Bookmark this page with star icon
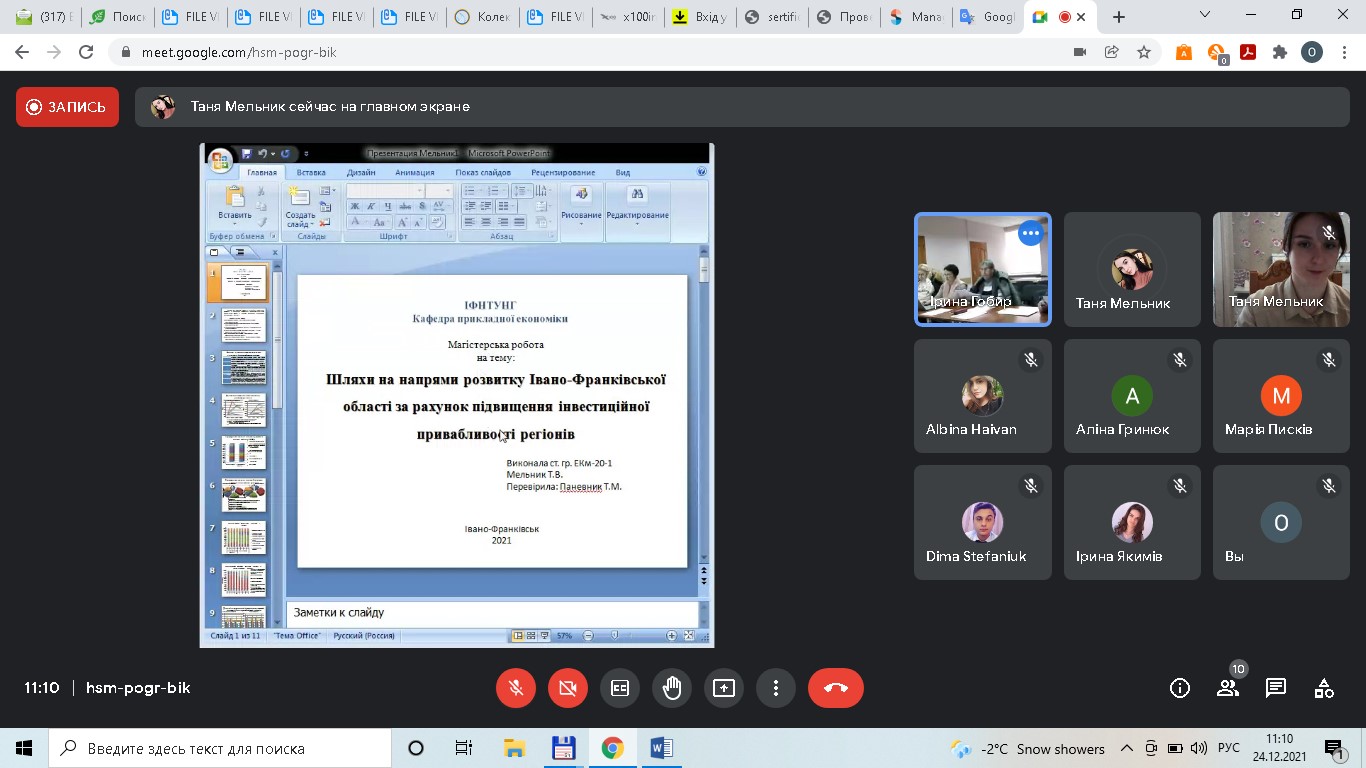Screen dimensions: 1366x768 [x=1144, y=52]
